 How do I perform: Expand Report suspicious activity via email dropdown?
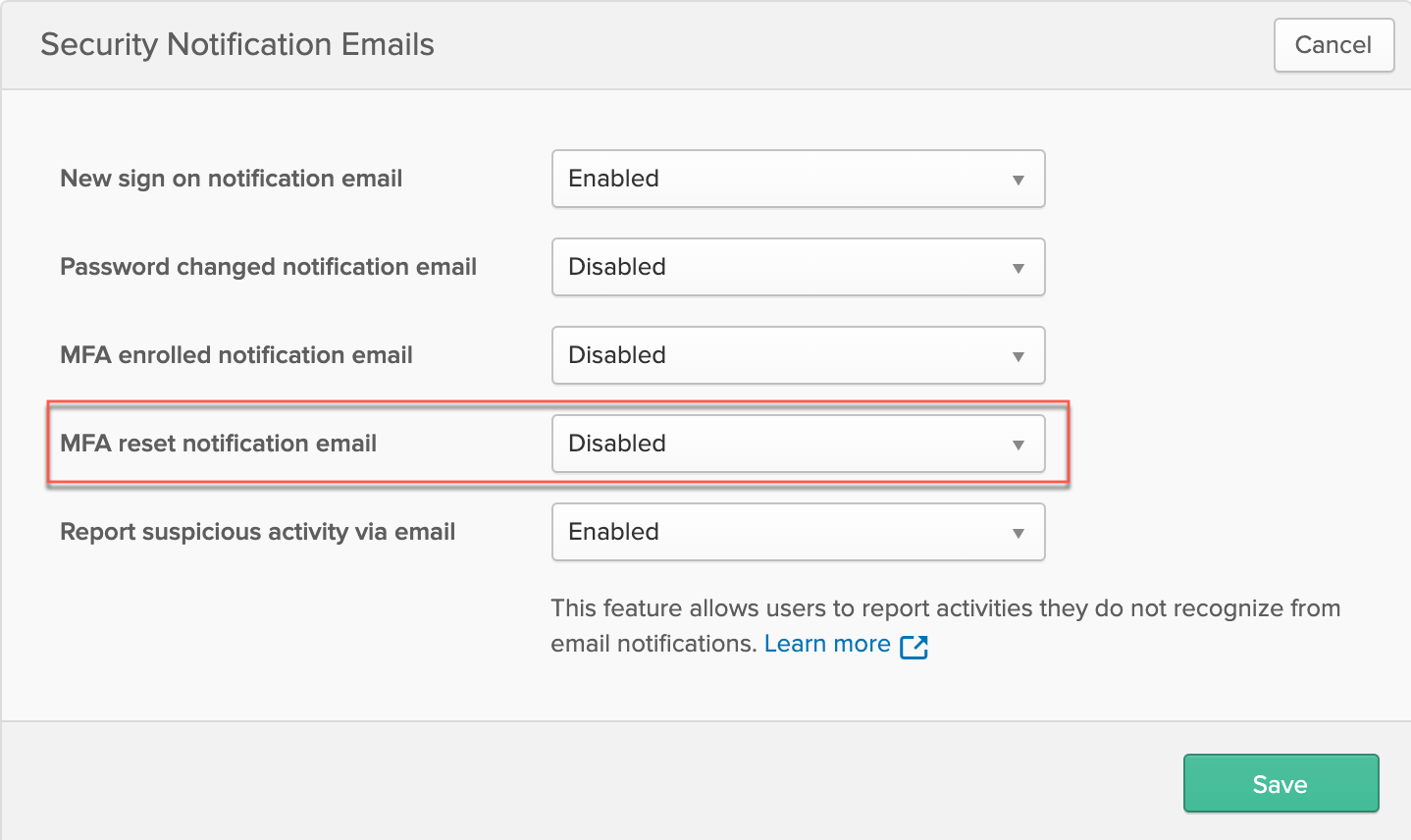tap(798, 532)
